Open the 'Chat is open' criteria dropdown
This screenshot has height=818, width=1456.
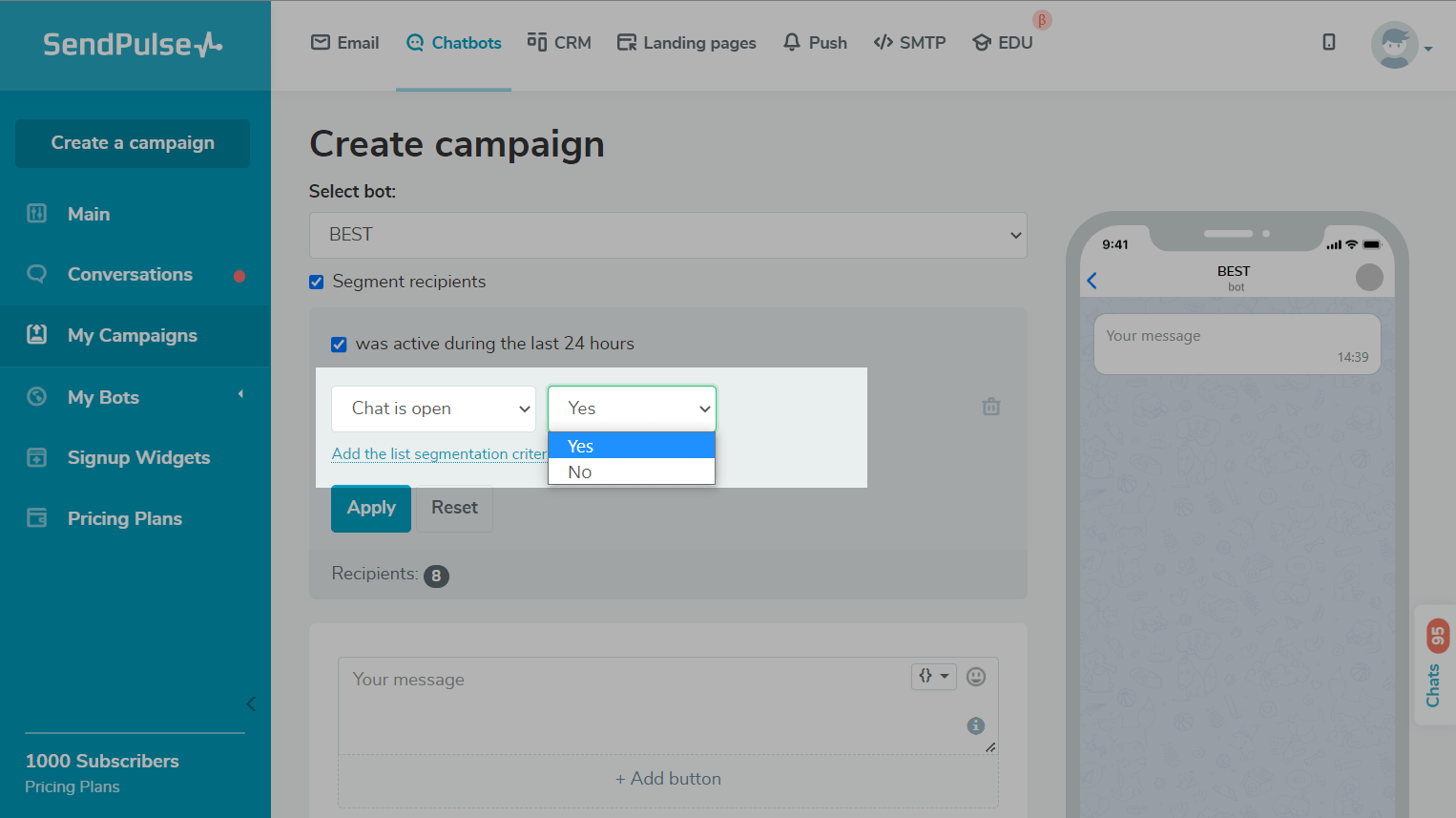[433, 409]
